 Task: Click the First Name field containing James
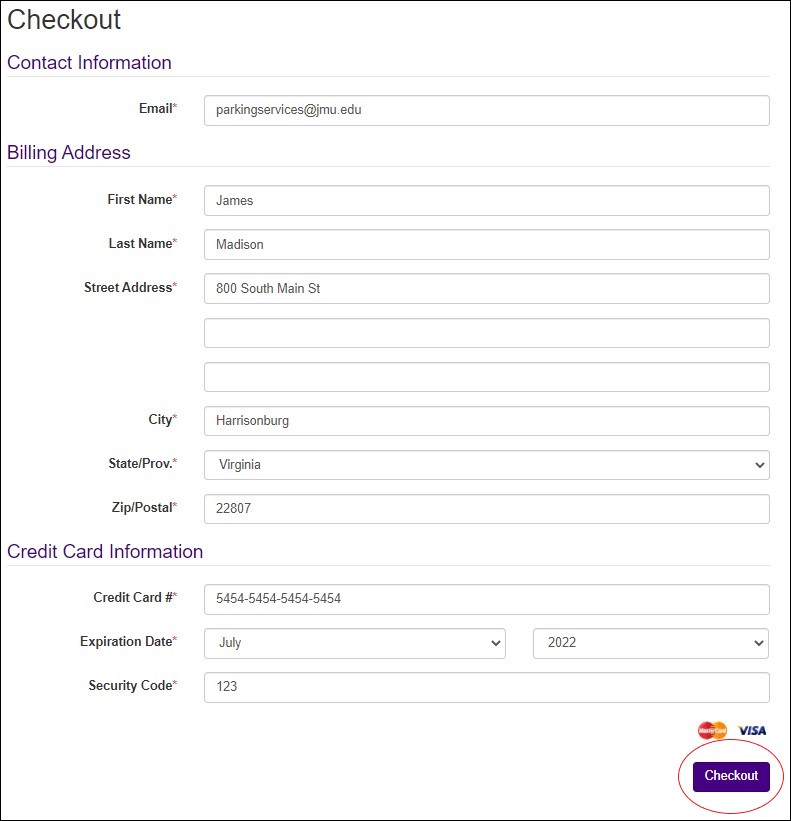tap(486, 200)
